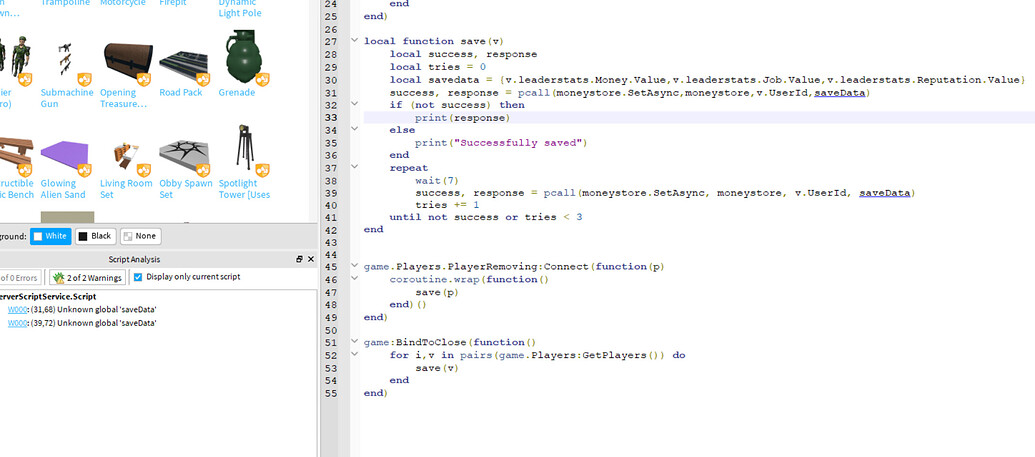Open the Glowing Alien Sand name link

tap(63, 189)
